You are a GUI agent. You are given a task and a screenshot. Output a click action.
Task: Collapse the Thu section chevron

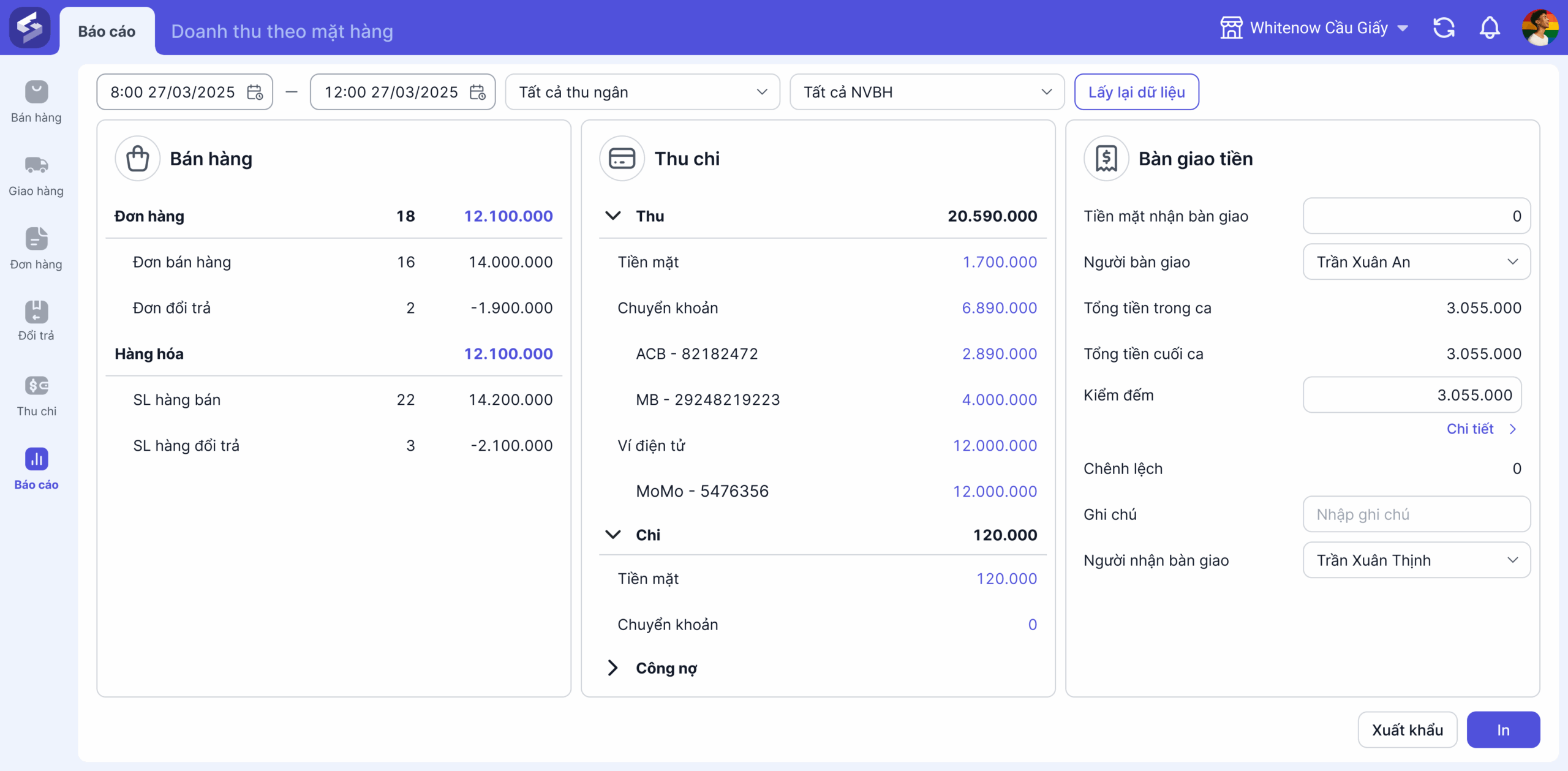pyautogui.click(x=612, y=216)
